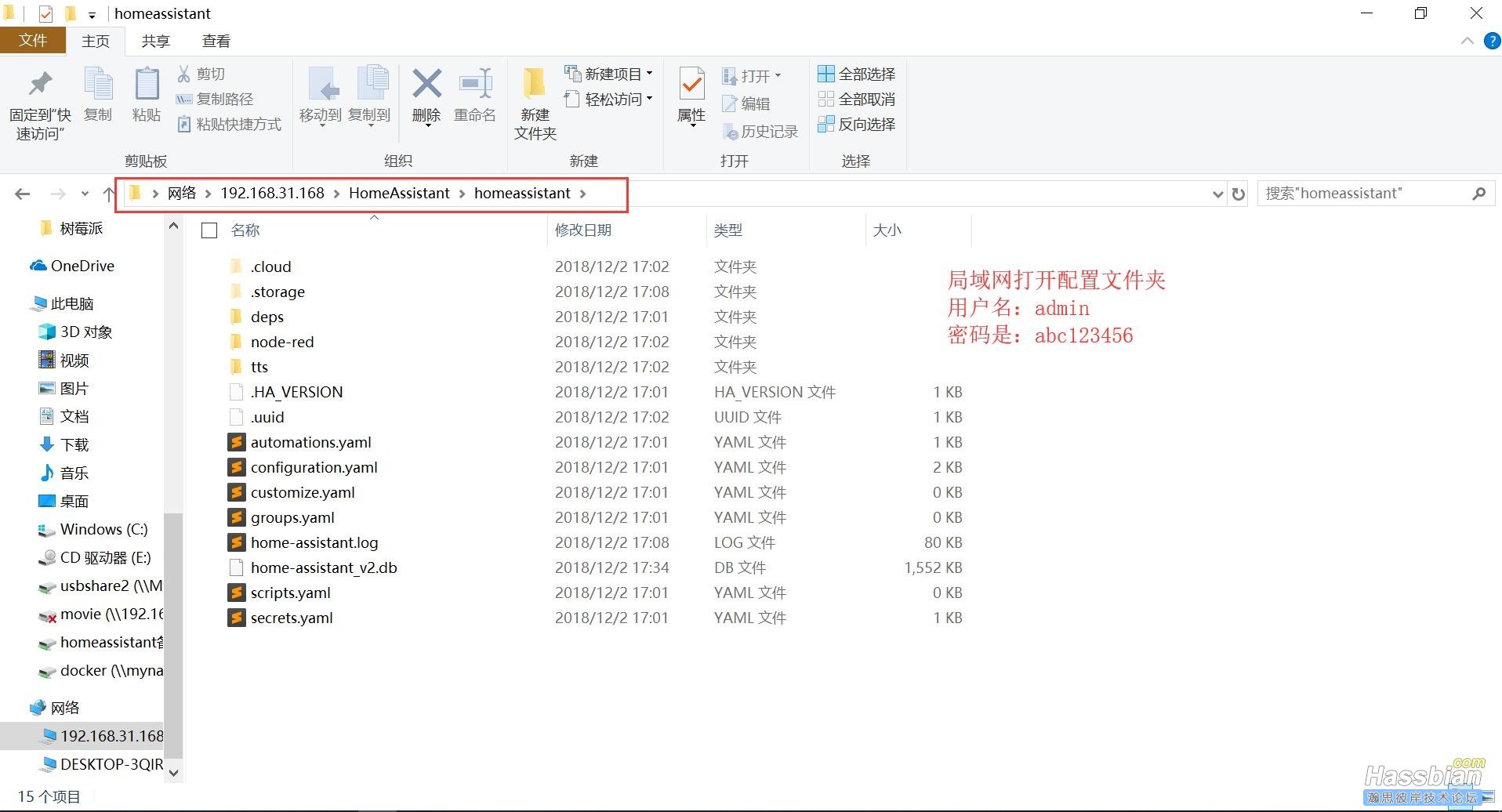Click the search homeassistant input field
Screen dimensions: 1502x812
pyautogui.click(x=1364, y=194)
